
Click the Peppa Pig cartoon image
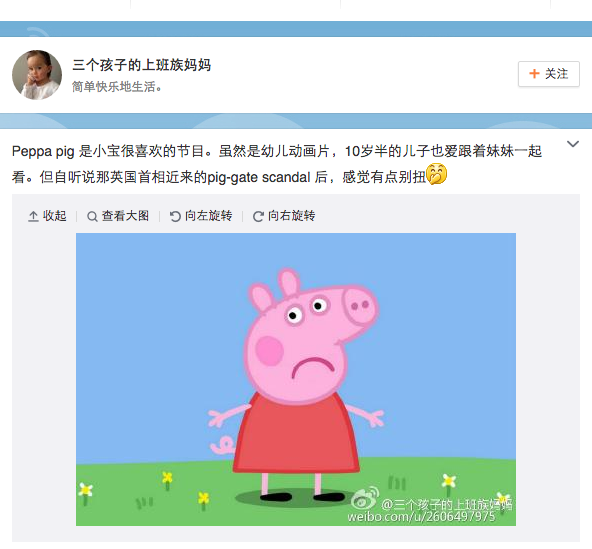[296, 379]
